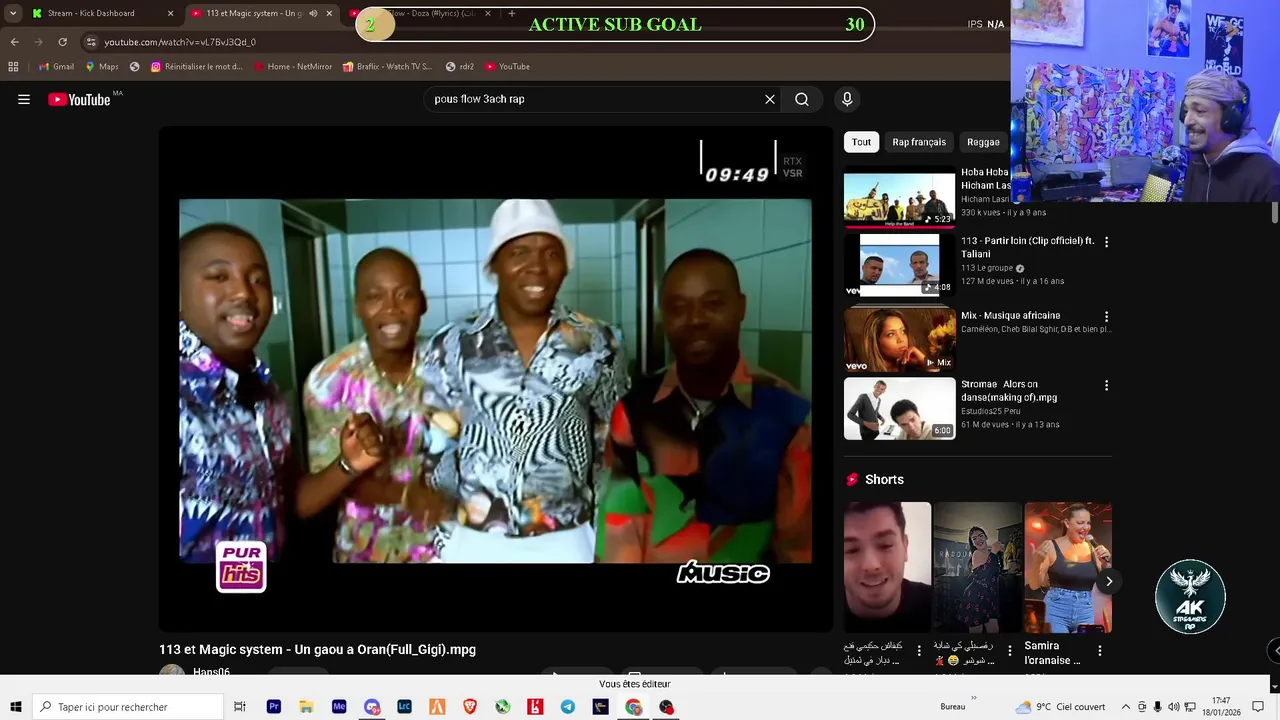Select the 'Reggae' filter chip
This screenshot has height=720, width=1280.
(983, 142)
